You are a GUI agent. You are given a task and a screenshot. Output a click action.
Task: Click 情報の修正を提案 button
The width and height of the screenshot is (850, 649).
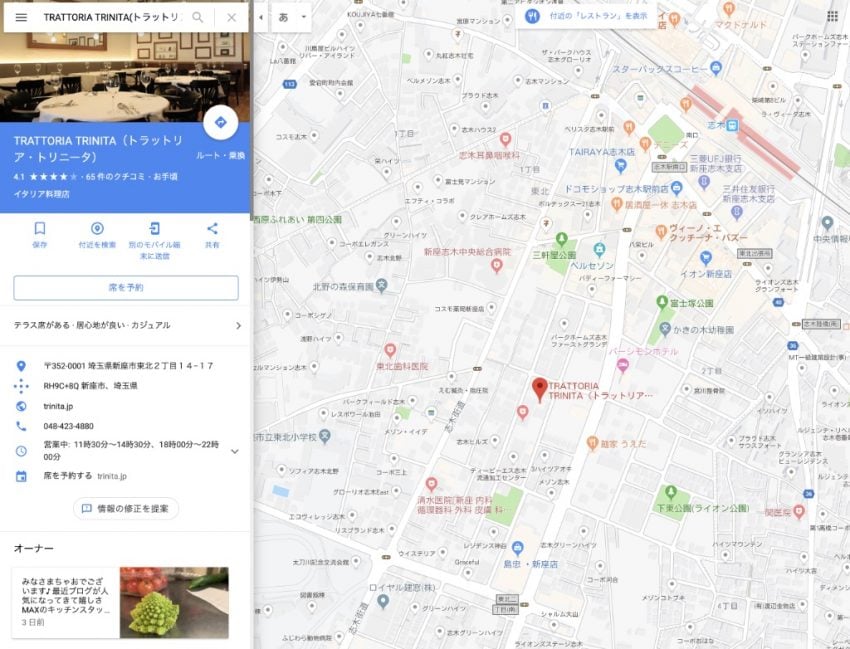[x=126, y=509]
